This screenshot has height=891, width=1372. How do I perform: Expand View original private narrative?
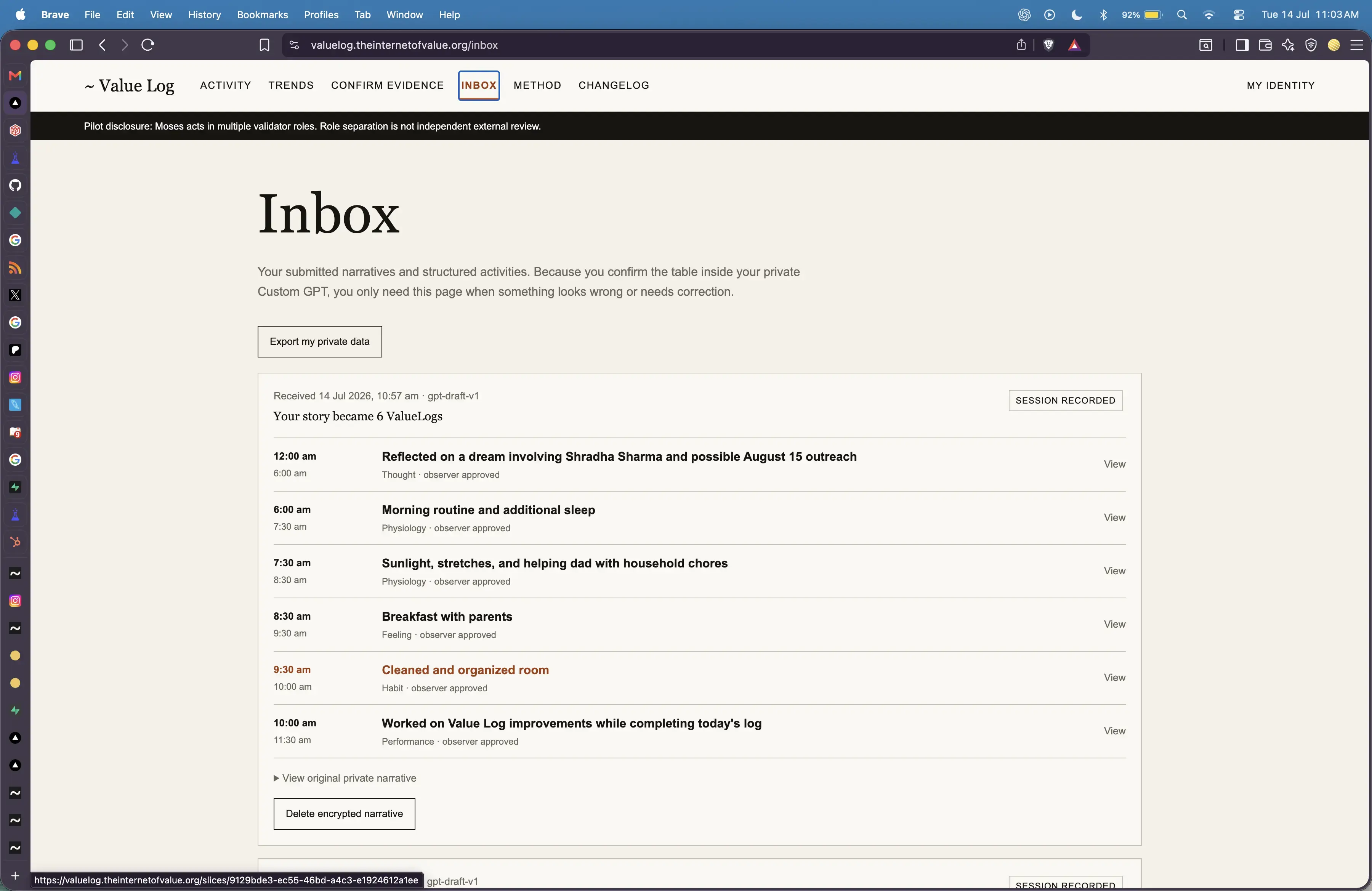[x=345, y=778]
